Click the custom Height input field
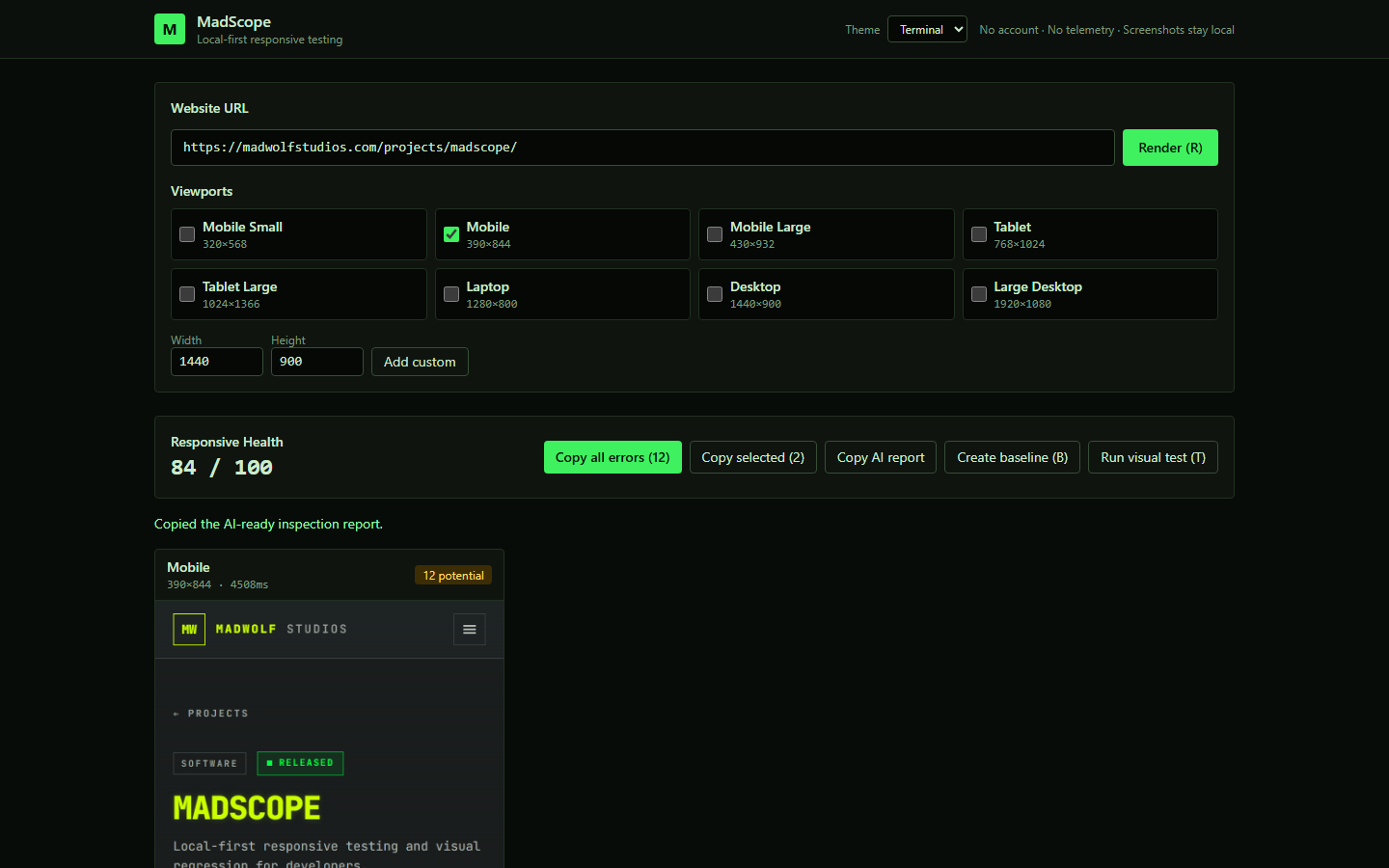Screen dimensions: 1389x868 tap(317, 362)
